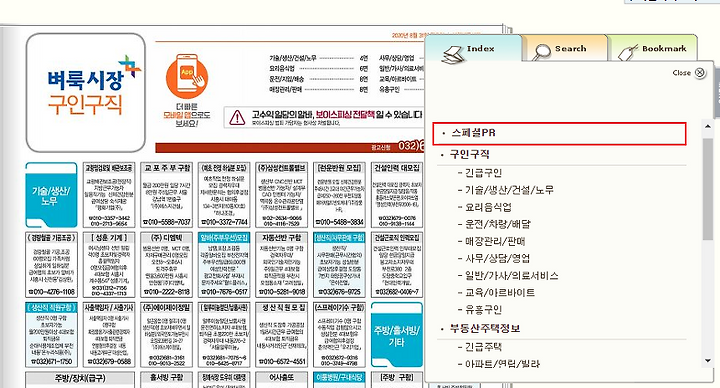
Task: Open the 건설인력 대모집 job ad
Action: (x=397, y=195)
